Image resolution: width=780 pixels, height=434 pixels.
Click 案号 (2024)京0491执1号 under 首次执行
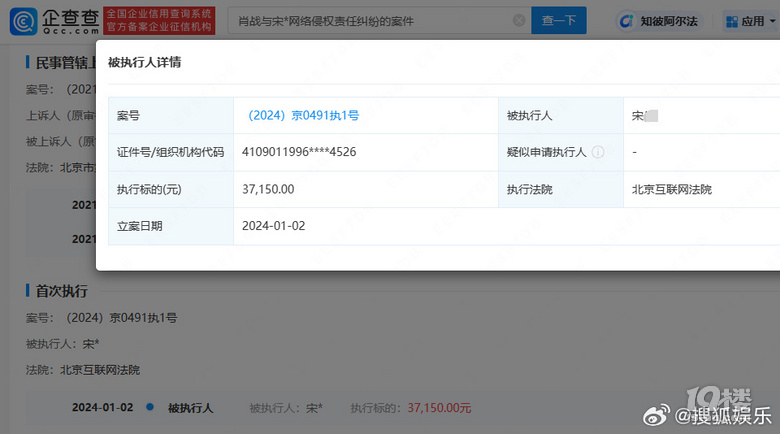[x=101, y=318]
